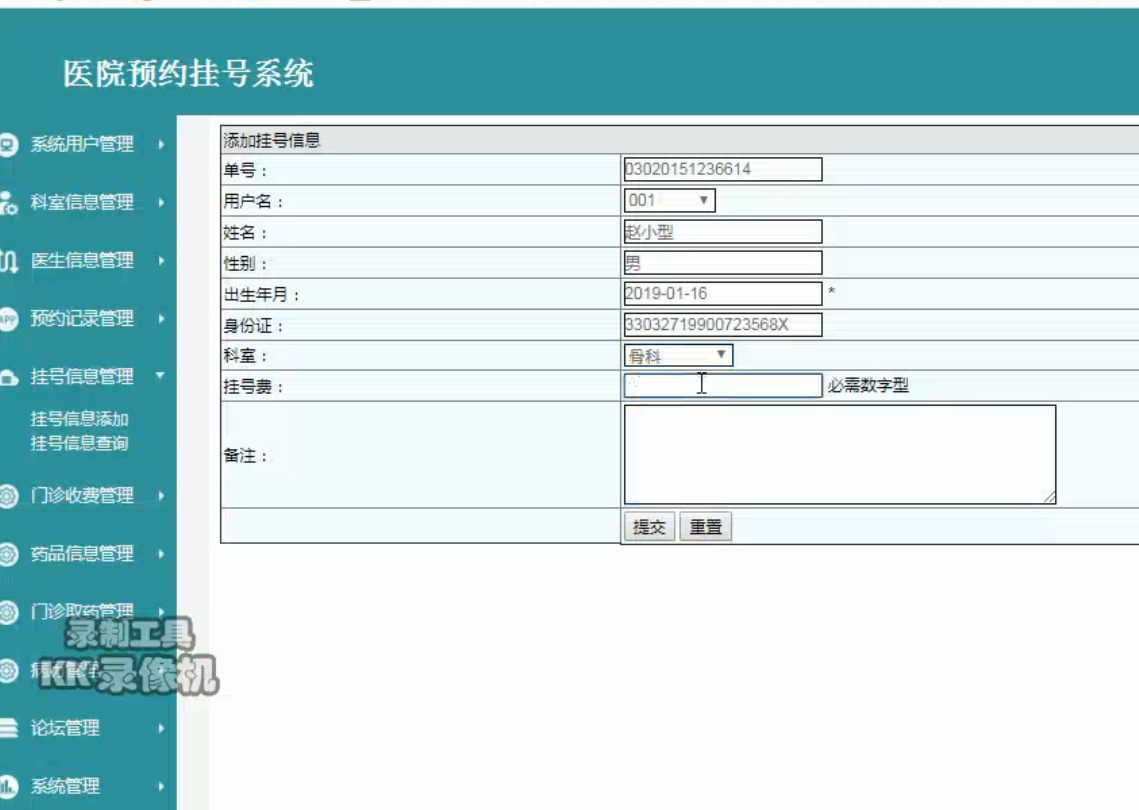This screenshot has width=1139, height=810.
Task: Open the 门诊收费管理 menu
Action: [x=81, y=496]
